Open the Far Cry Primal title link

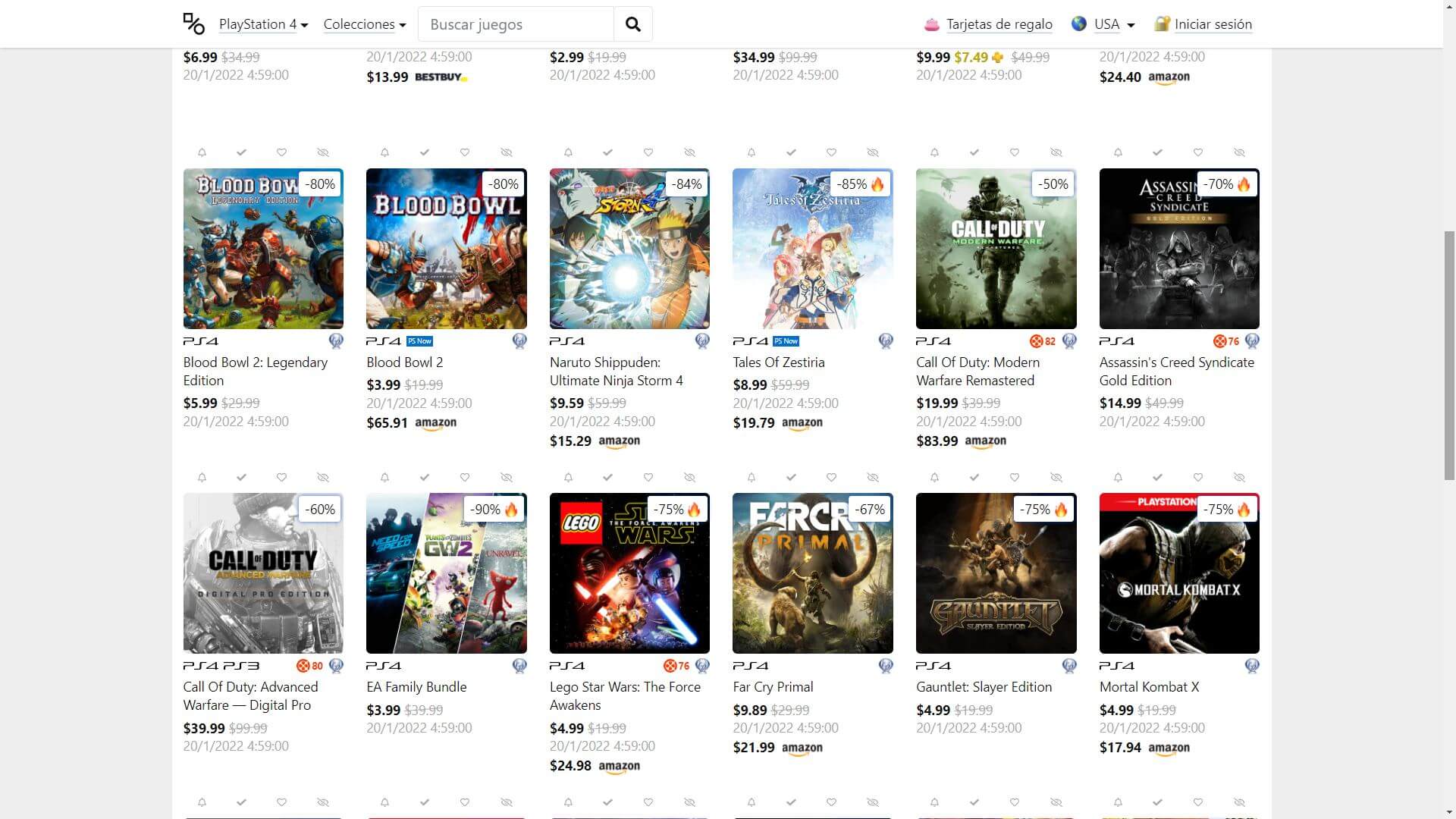click(773, 687)
